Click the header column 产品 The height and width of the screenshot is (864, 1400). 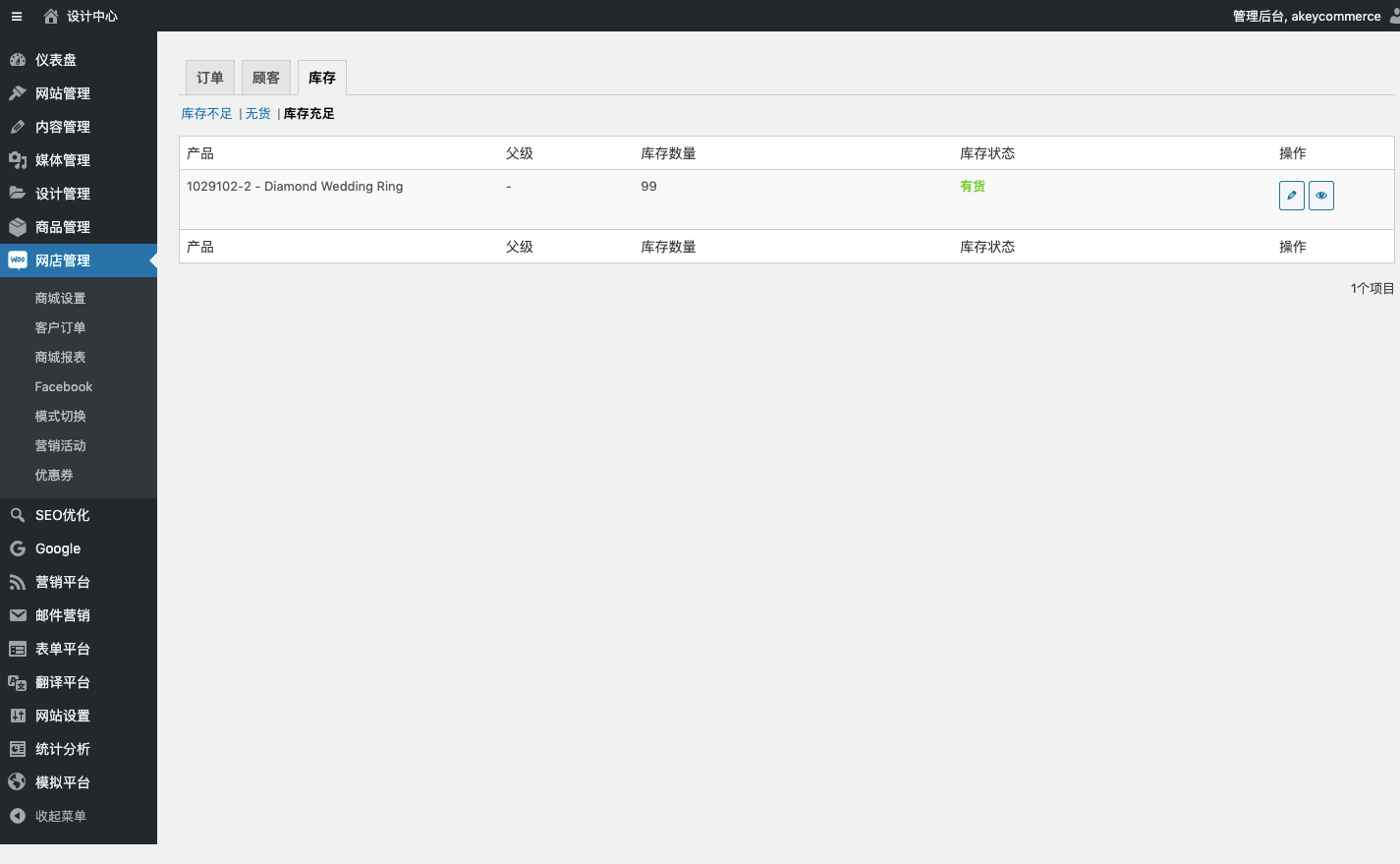(x=200, y=153)
